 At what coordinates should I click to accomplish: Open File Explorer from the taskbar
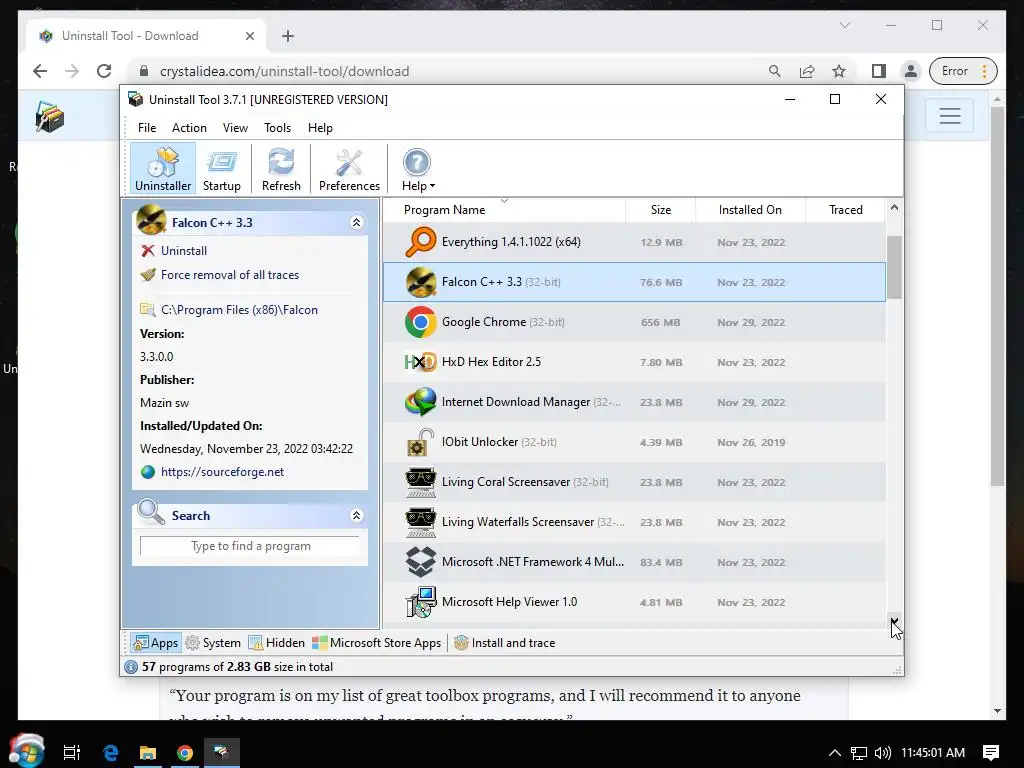148,752
